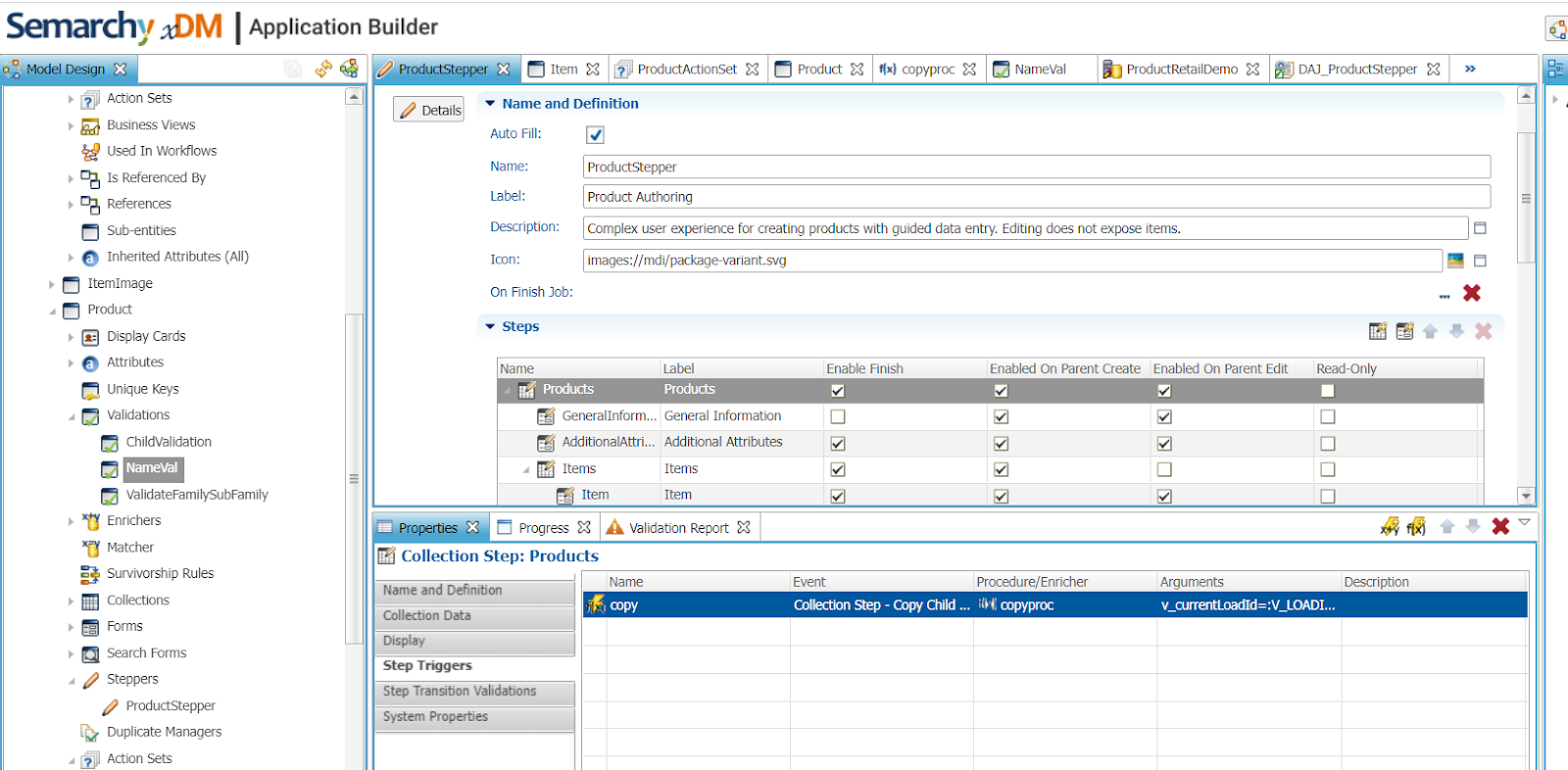Viewport: 1568px width, 770px height.
Task: Close the ProductStepper editor tab
Action: [504, 69]
